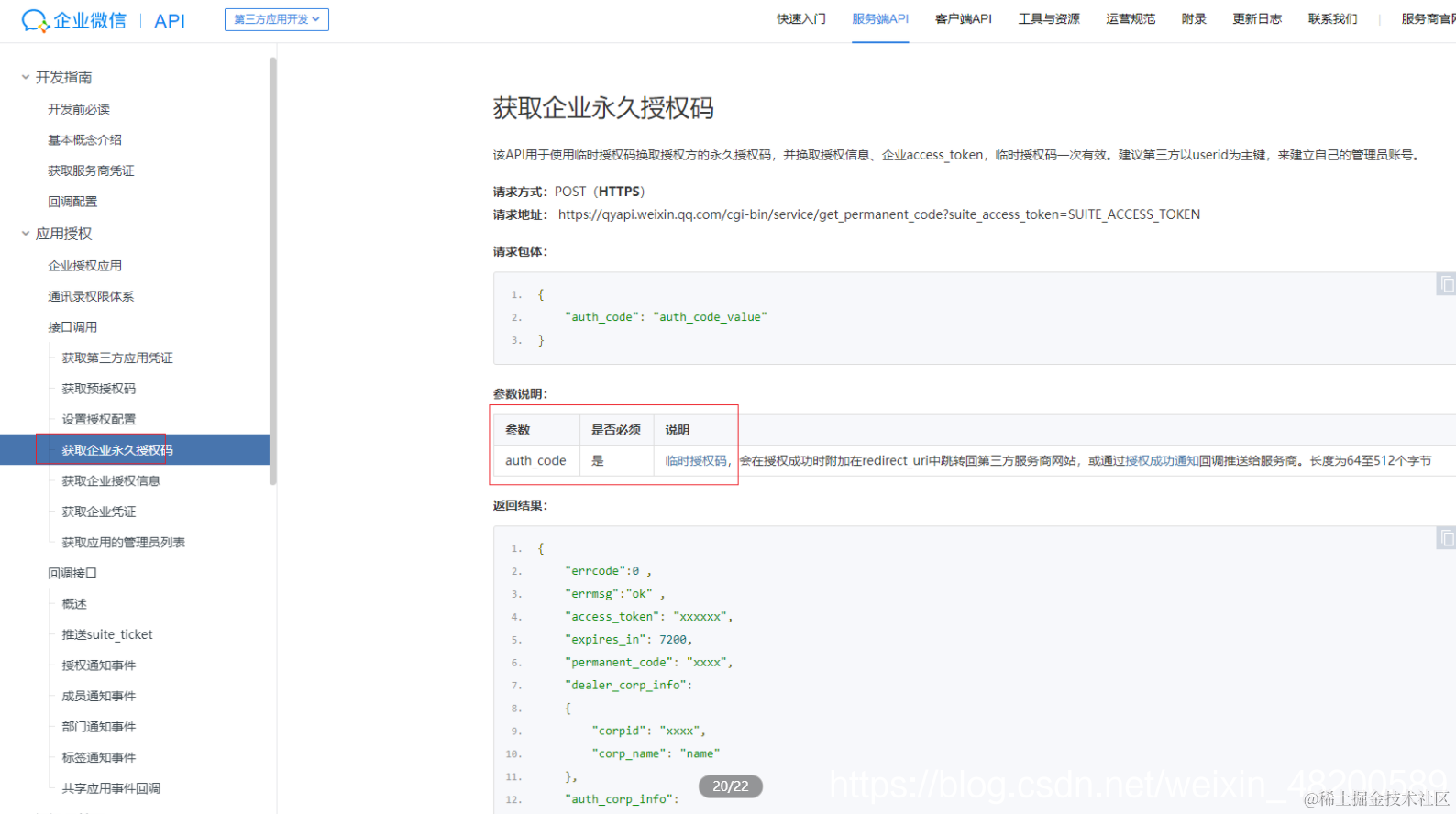Click the "expires_in": 7200 line
The height and width of the screenshot is (814, 1456).
628,640
